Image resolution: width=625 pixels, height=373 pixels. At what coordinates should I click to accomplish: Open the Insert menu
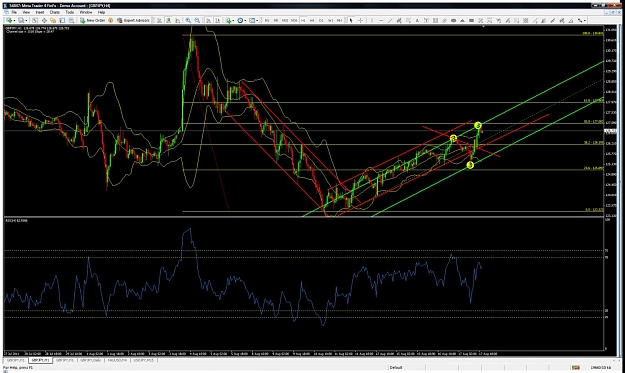coord(40,12)
